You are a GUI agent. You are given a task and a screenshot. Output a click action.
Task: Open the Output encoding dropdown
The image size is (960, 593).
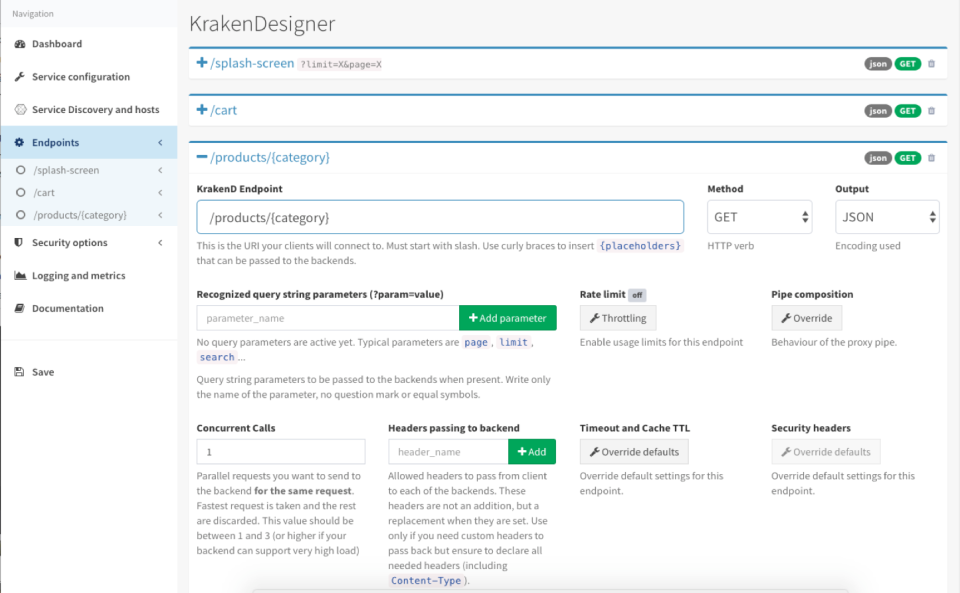point(886,216)
